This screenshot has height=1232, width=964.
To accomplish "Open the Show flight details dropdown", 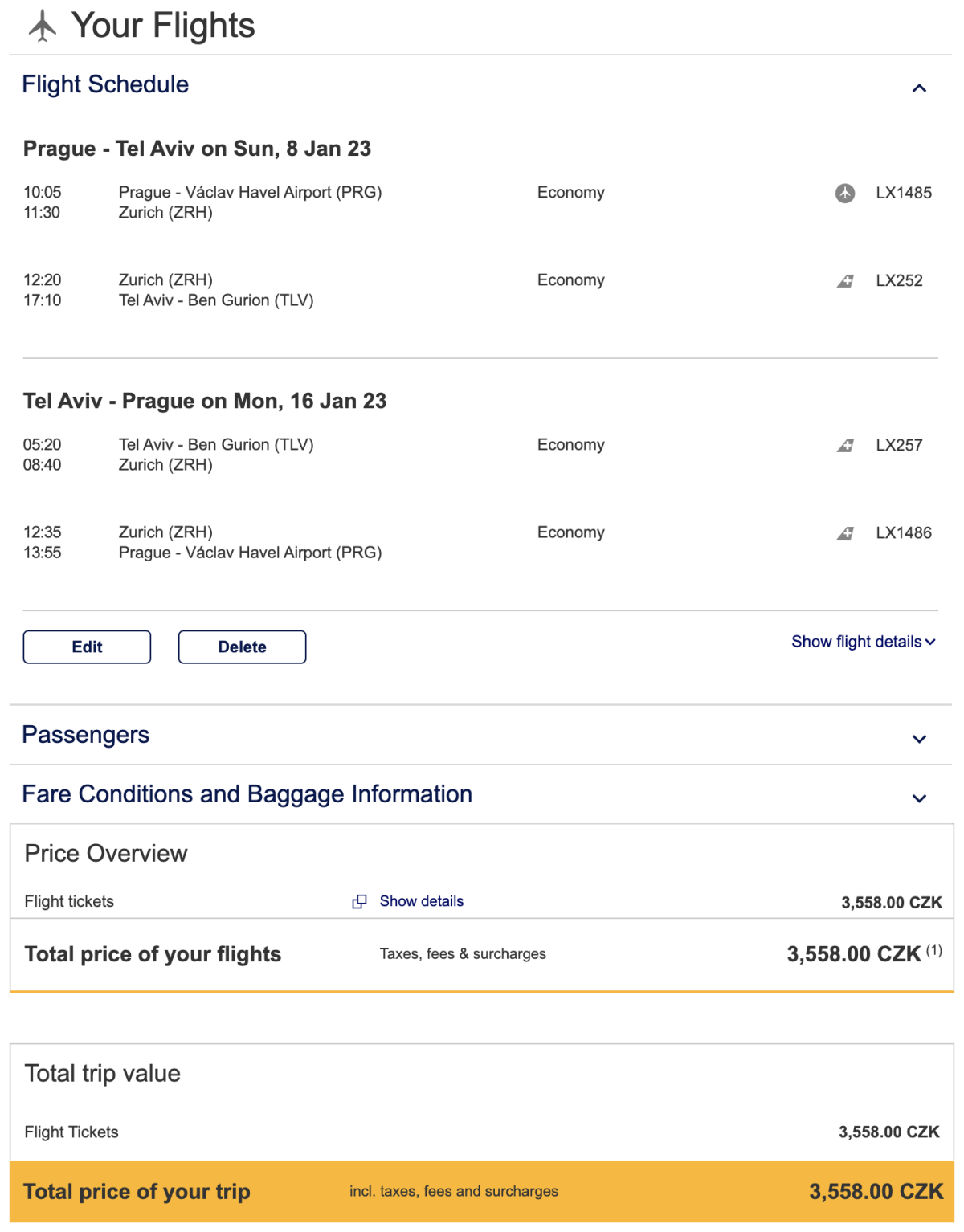I will (x=863, y=642).
